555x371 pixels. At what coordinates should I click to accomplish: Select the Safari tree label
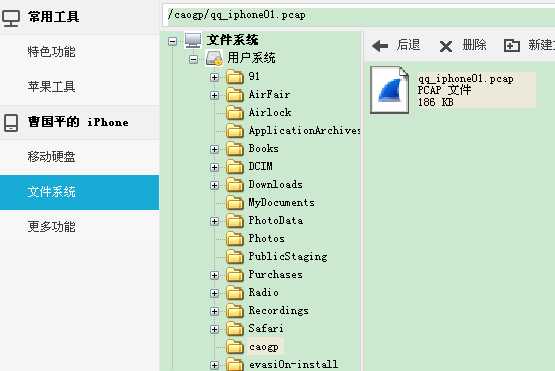(x=266, y=329)
